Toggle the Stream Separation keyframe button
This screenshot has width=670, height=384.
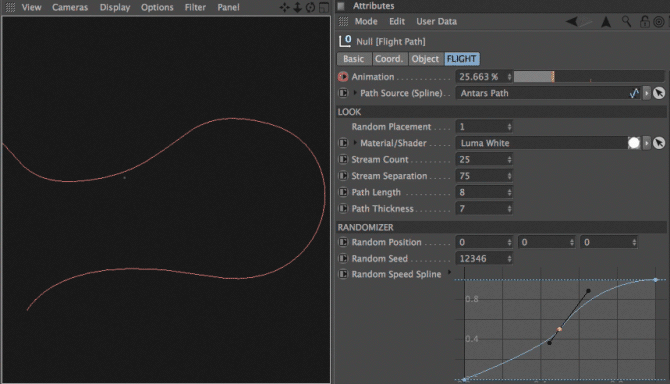[343, 176]
